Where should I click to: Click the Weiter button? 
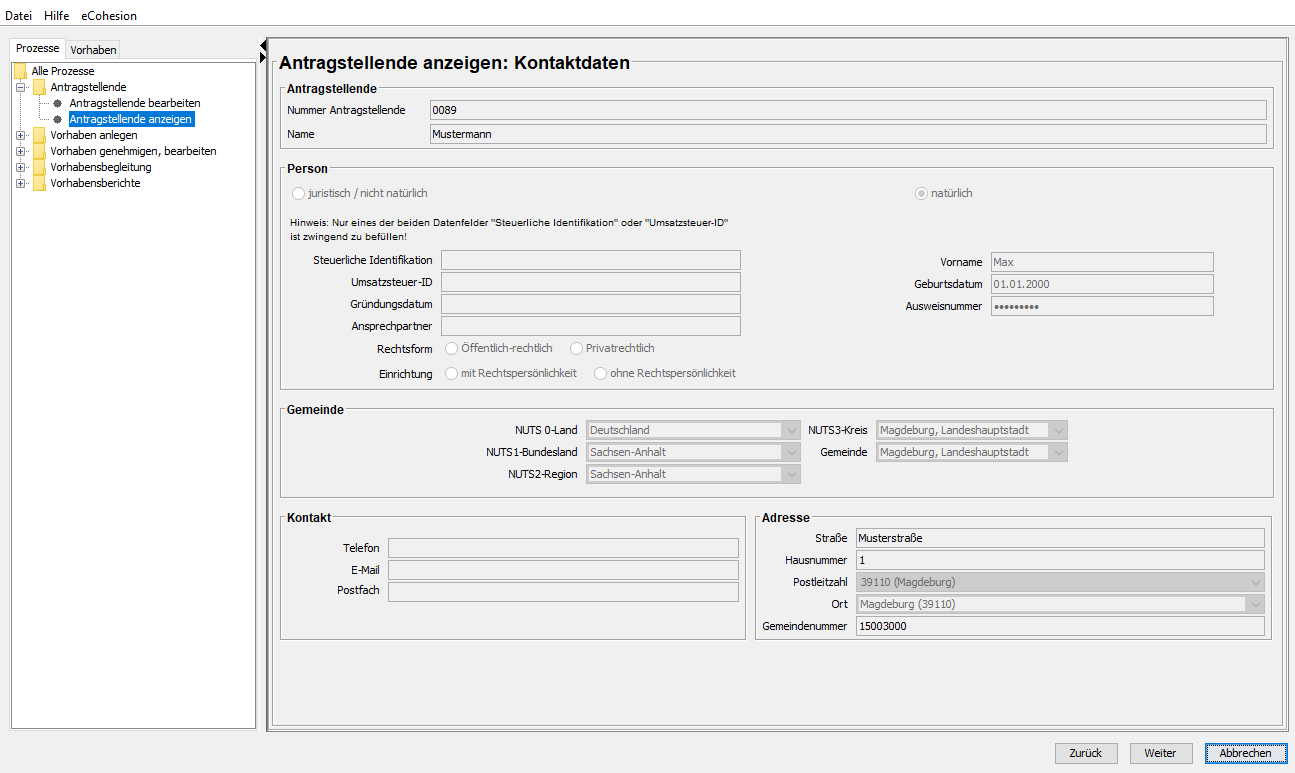(1160, 753)
